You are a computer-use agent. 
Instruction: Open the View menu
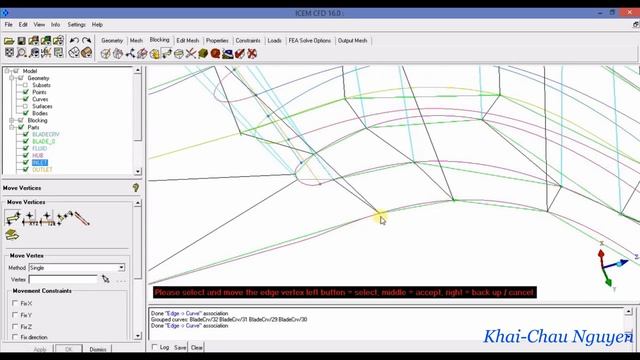click(39, 24)
